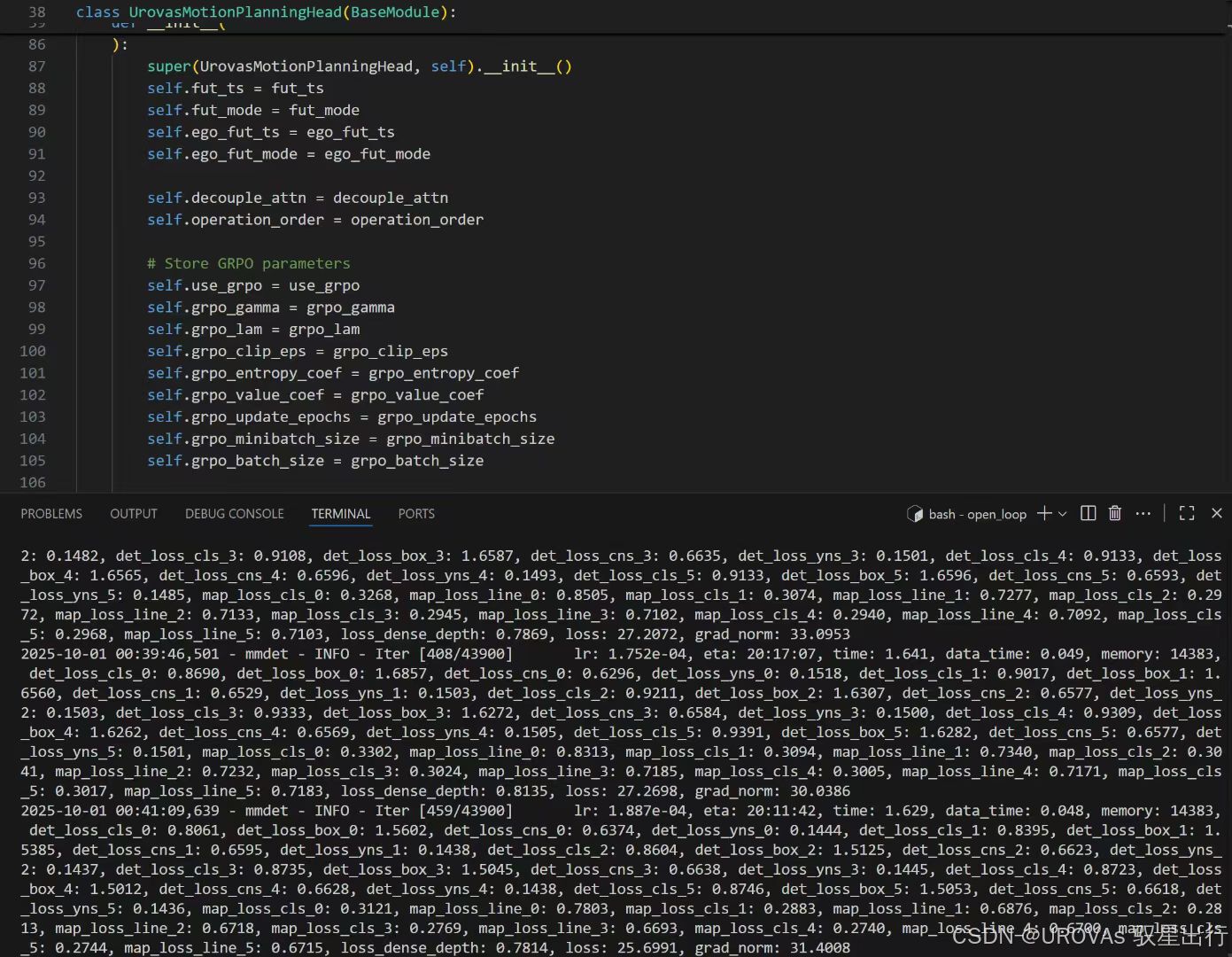Kill terminal using the trash icon

pyautogui.click(x=1115, y=513)
